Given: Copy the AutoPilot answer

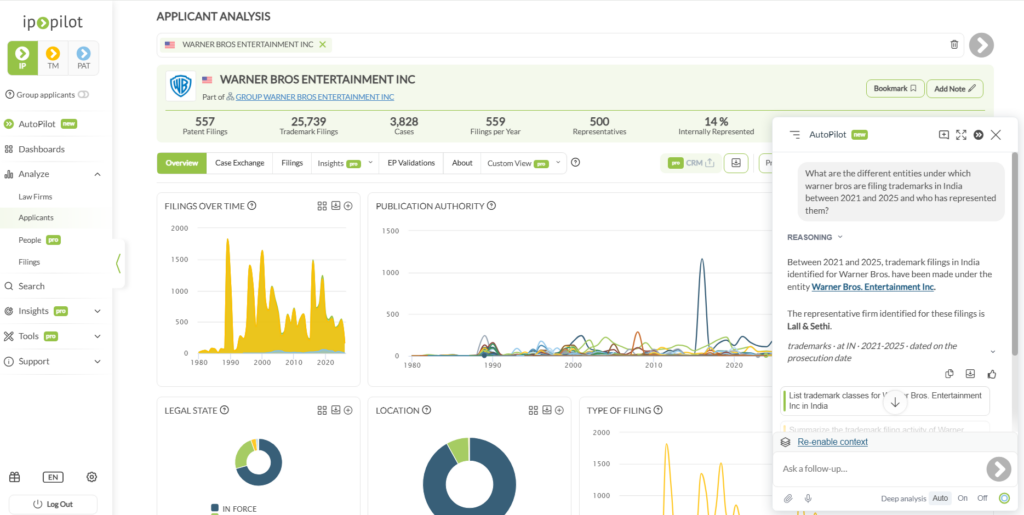Looking at the screenshot, I should pyautogui.click(x=950, y=374).
